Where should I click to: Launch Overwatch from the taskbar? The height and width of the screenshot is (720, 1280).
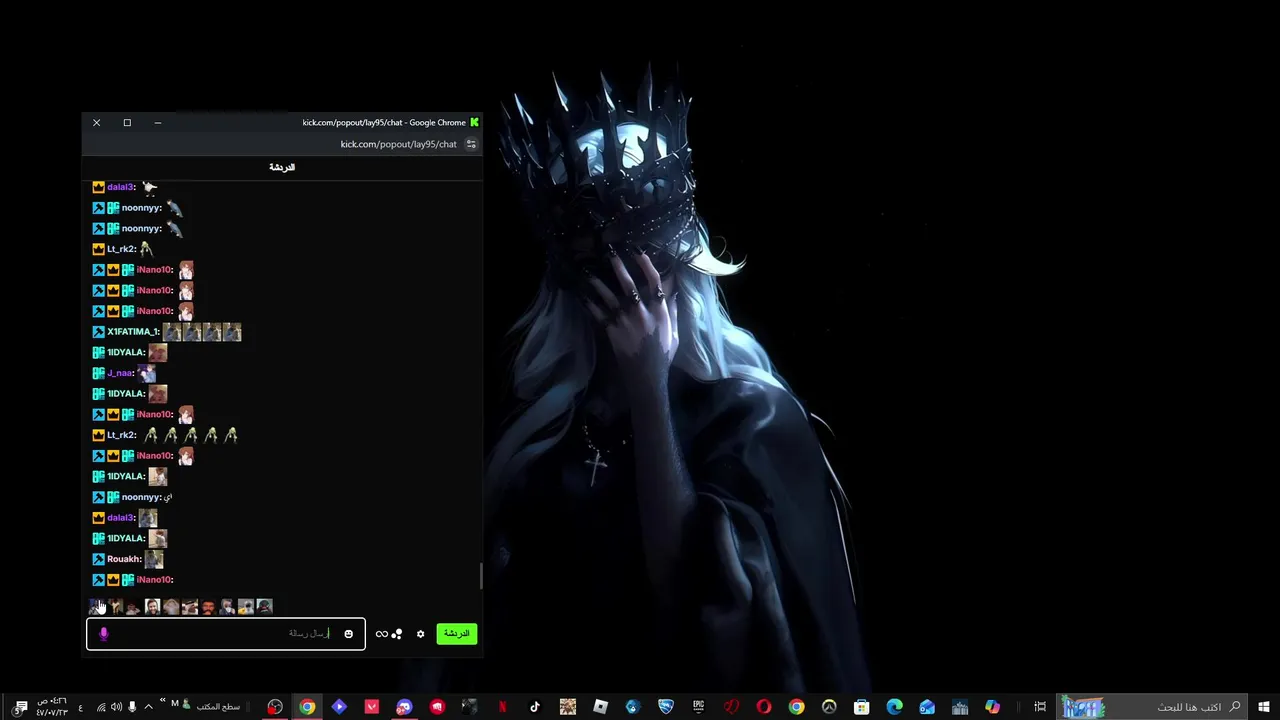point(829,707)
